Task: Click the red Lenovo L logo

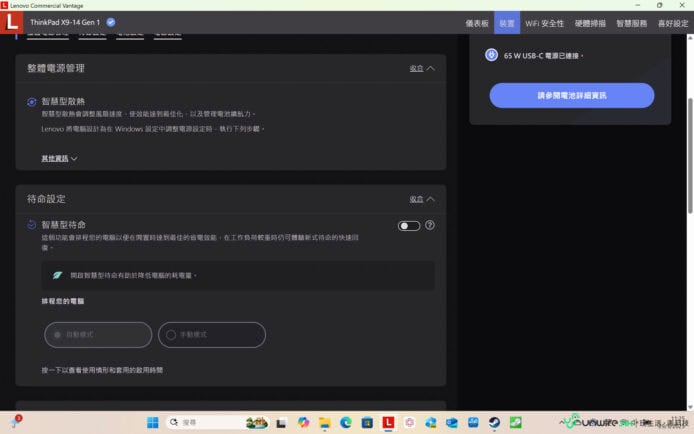Action: click(12, 22)
